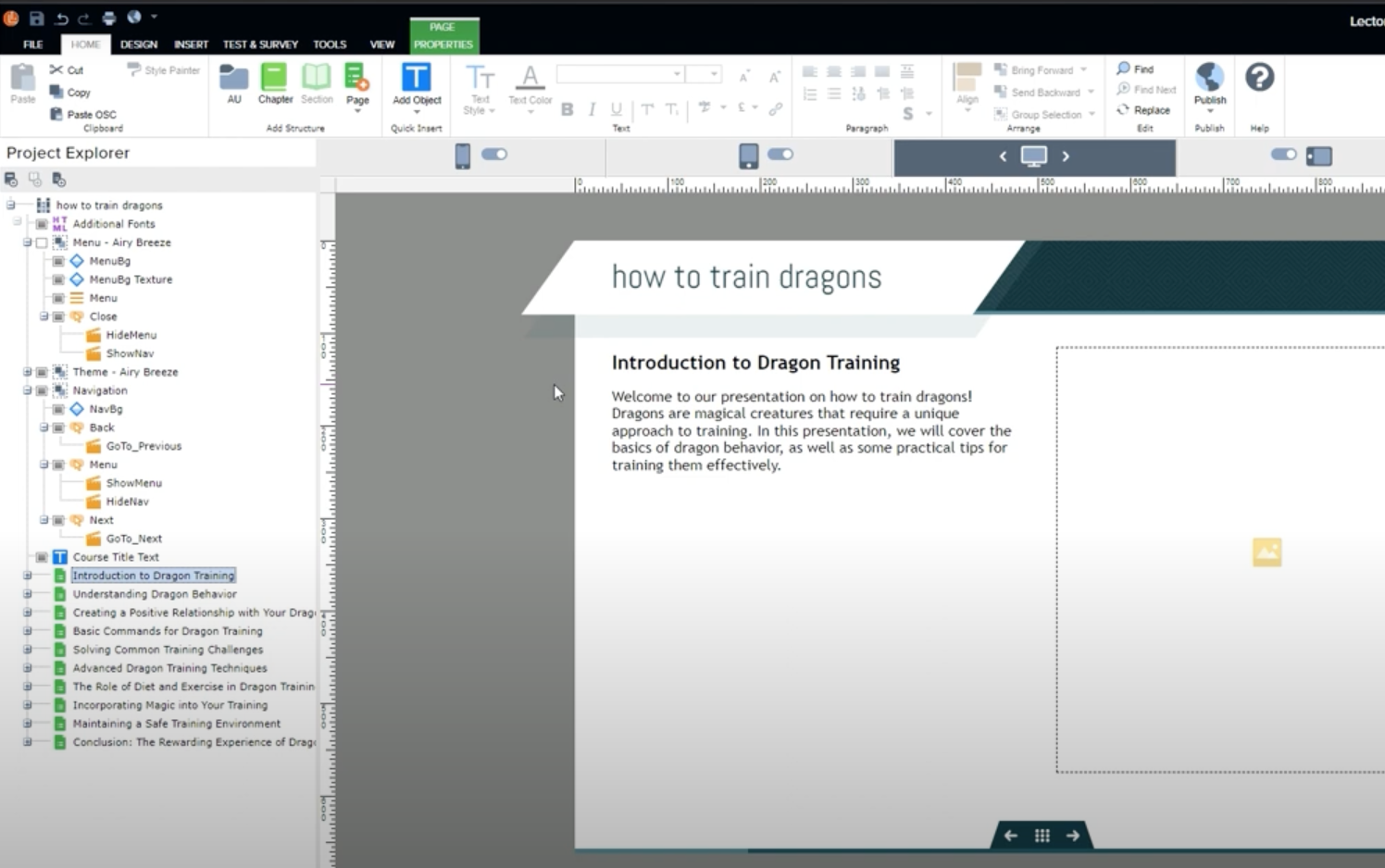Switch to the DESIGN tab
This screenshot has height=868, width=1385.
pos(138,43)
